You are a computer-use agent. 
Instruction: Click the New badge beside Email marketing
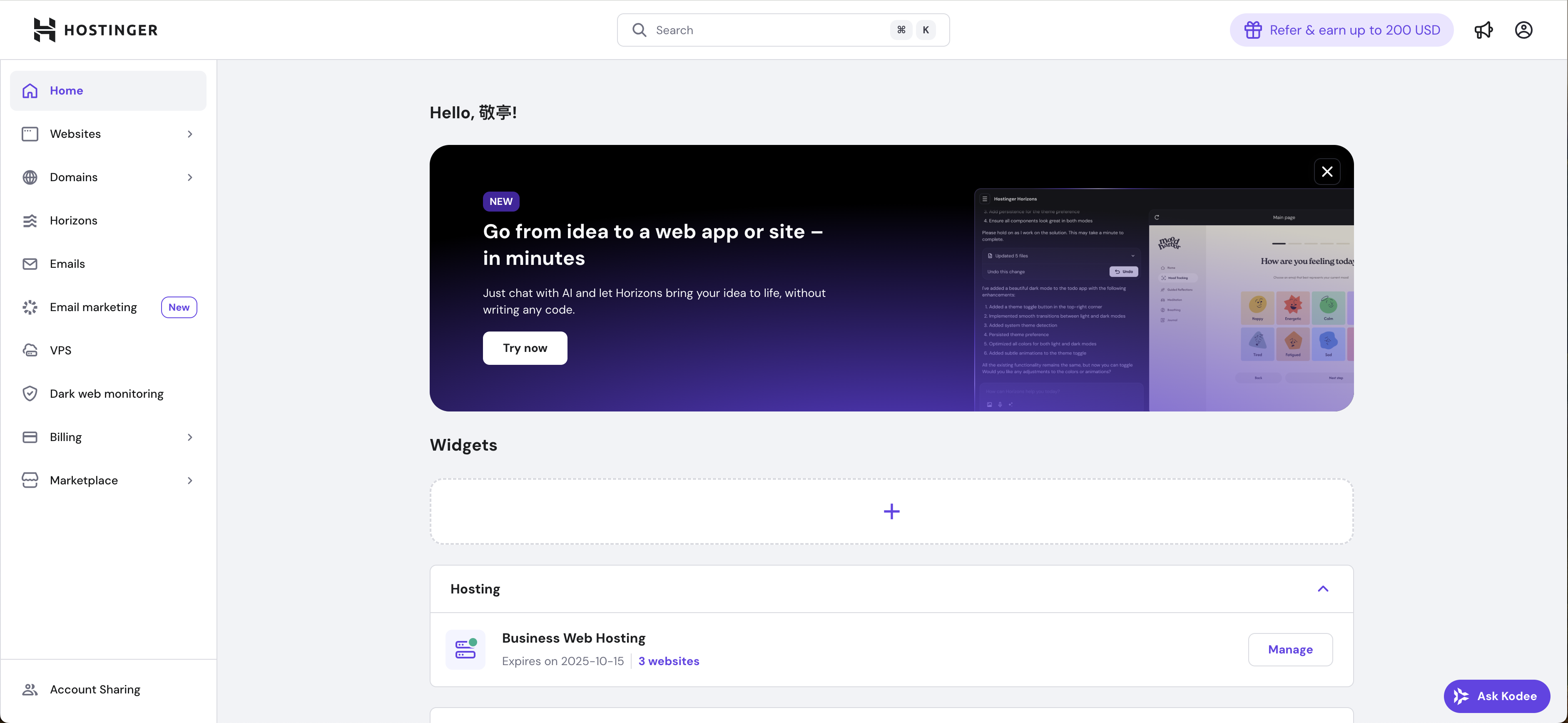click(179, 307)
